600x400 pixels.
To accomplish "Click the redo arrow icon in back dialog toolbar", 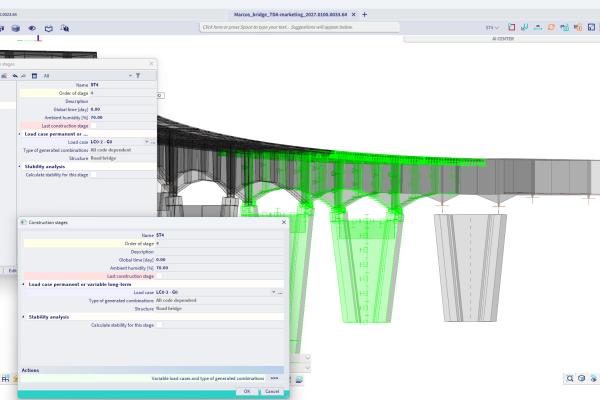I will (23, 76).
